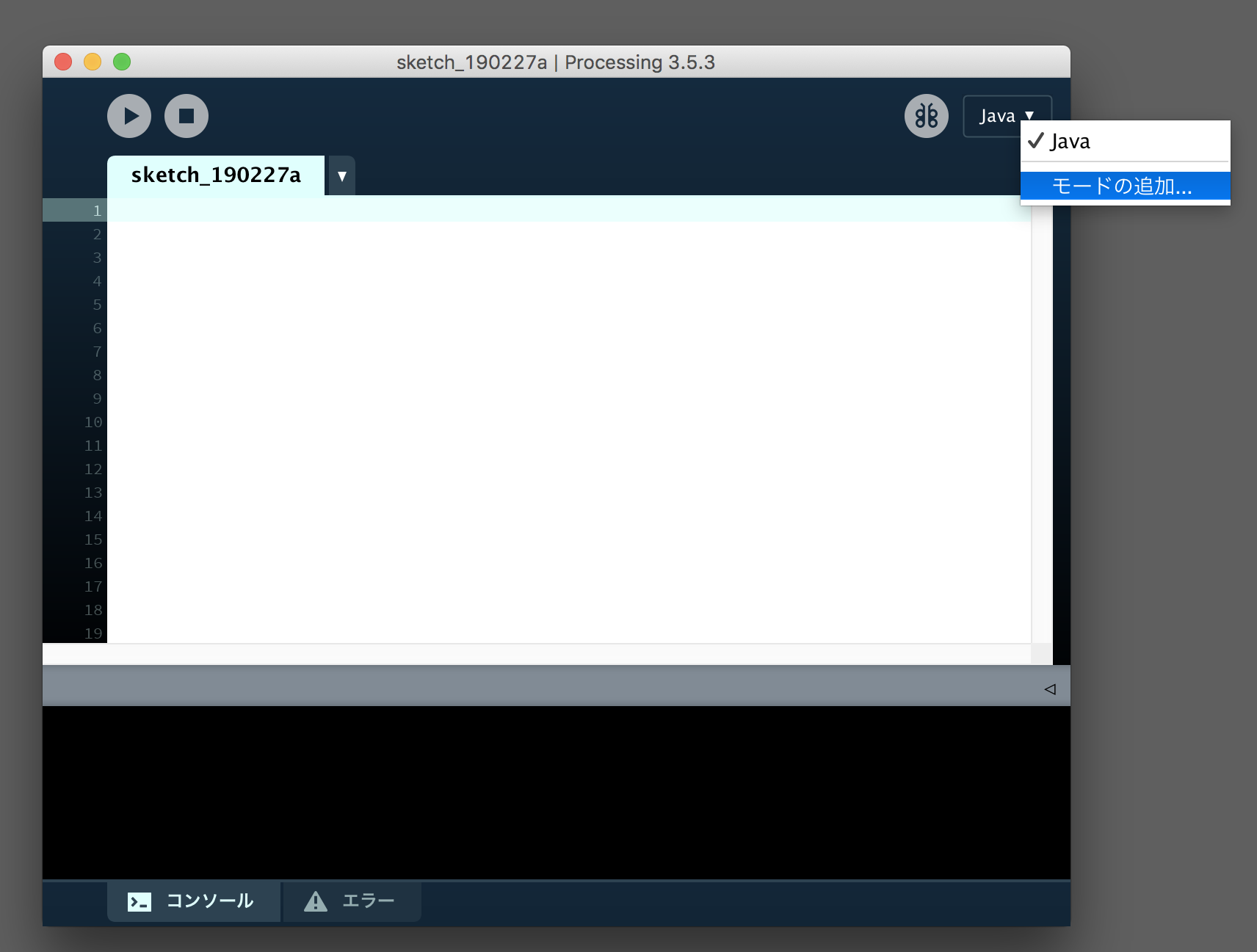Run the sketch with the play icon
This screenshot has height=952, width=1257.
click(x=129, y=116)
